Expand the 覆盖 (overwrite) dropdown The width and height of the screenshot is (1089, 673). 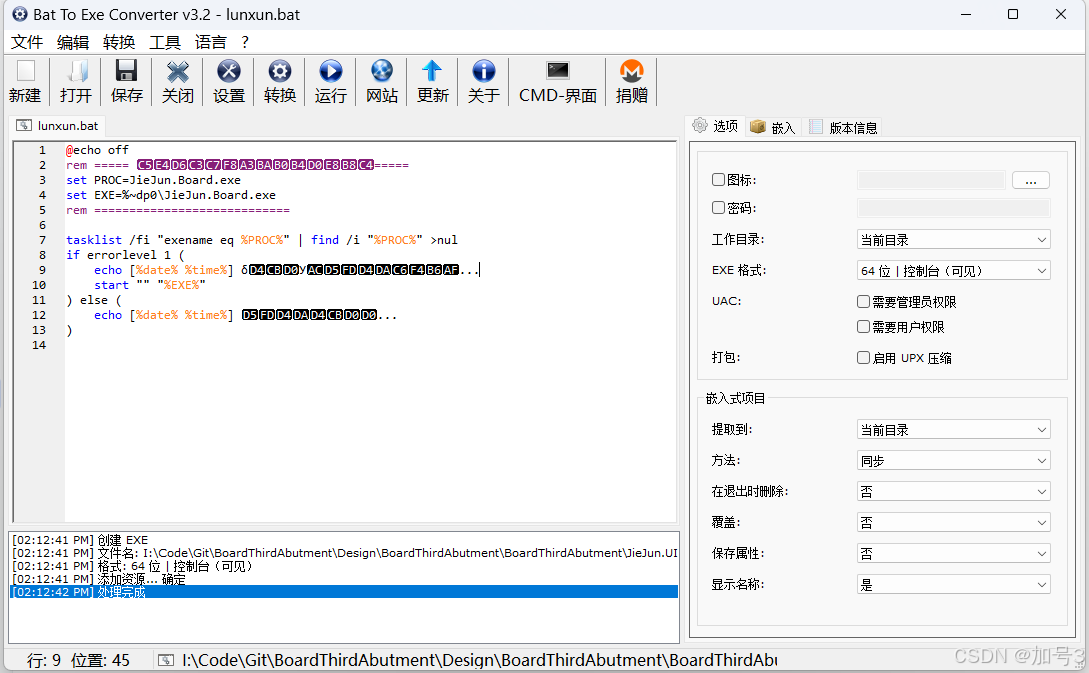click(x=954, y=522)
